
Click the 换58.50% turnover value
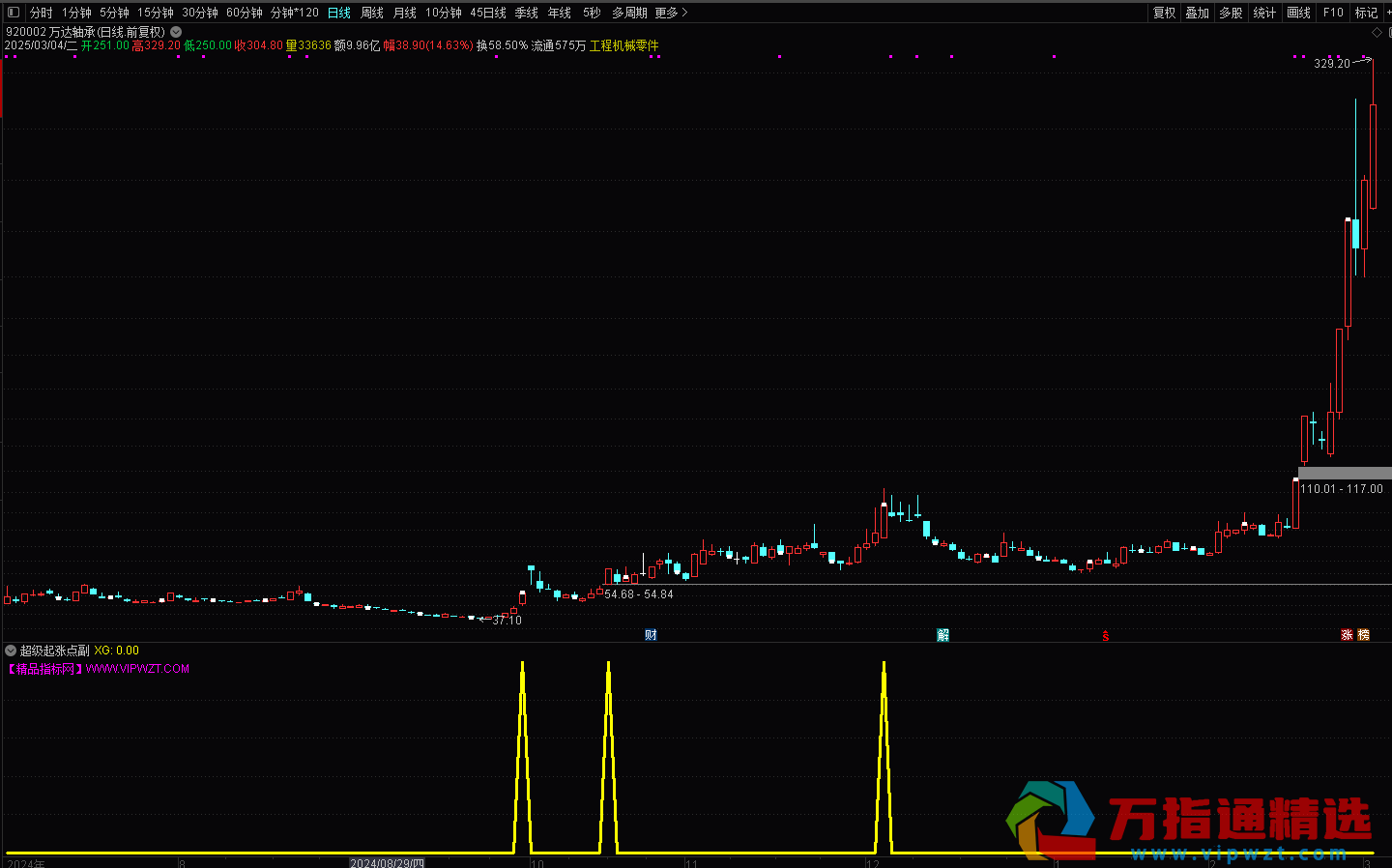click(502, 45)
